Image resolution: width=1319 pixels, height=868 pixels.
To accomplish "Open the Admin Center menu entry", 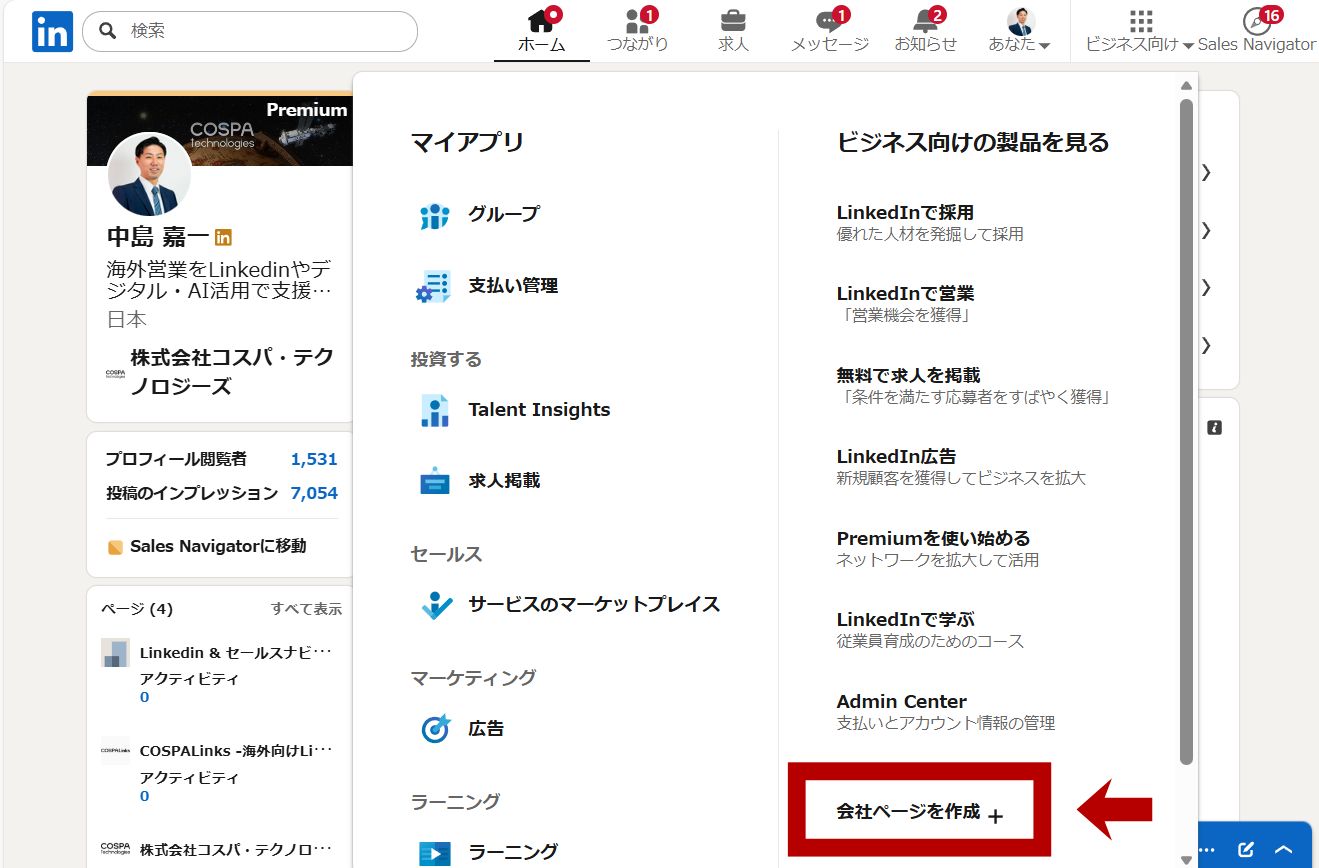I will [x=901, y=701].
